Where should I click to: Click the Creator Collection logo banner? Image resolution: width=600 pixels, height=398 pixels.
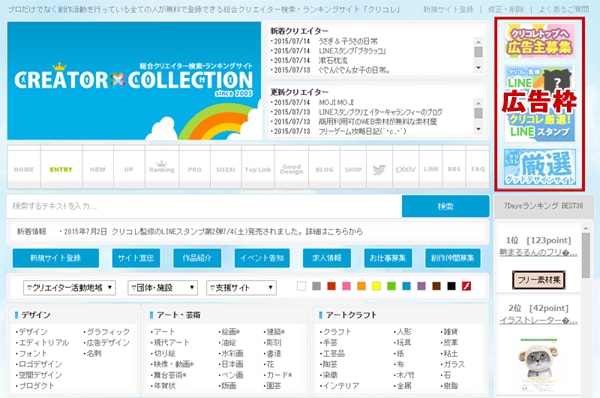[134, 81]
